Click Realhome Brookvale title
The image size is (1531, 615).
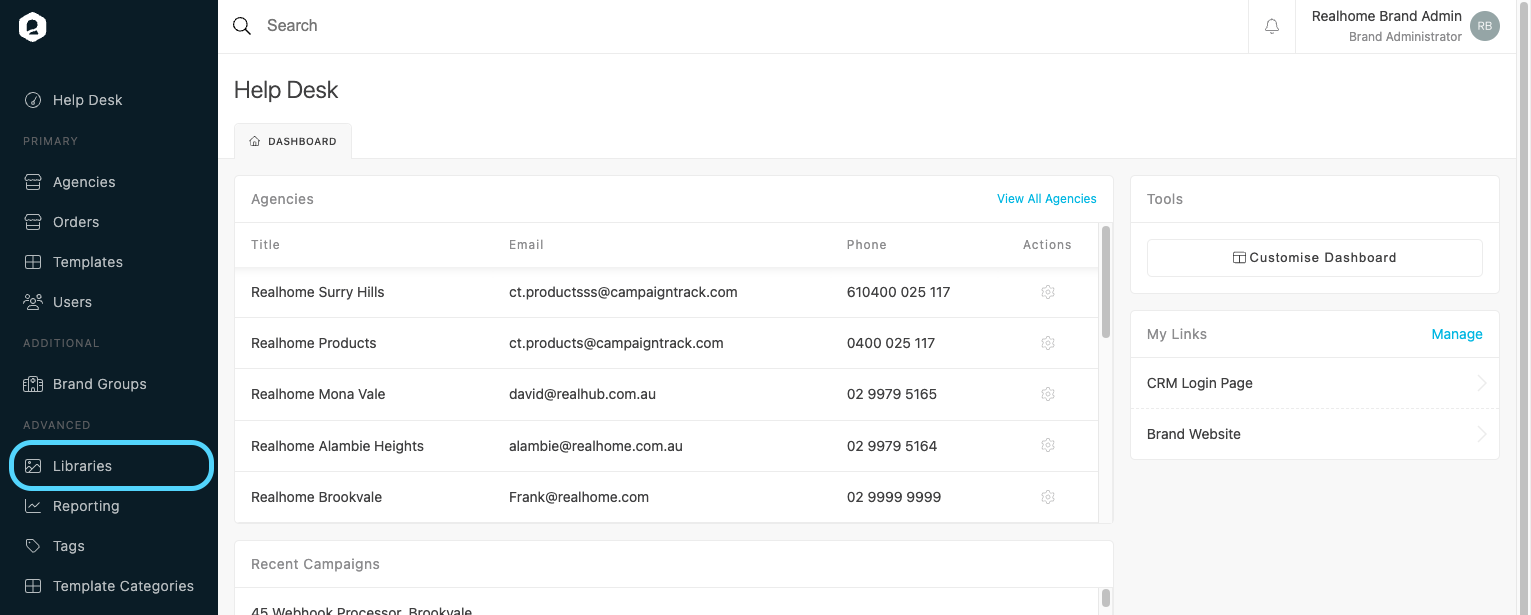pyautogui.click(x=317, y=497)
